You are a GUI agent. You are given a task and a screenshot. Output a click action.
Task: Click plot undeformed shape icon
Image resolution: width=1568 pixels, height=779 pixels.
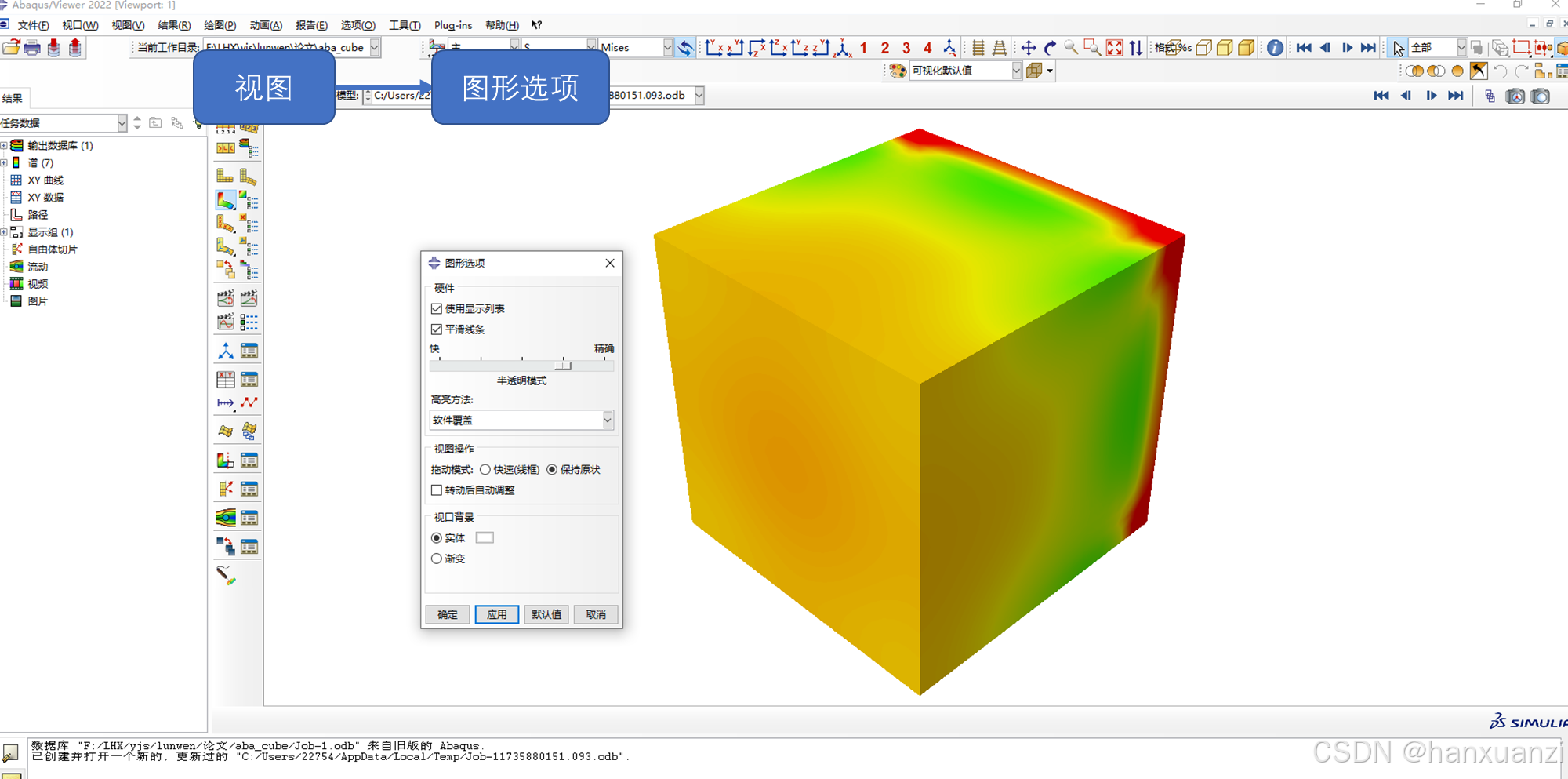point(226,177)
